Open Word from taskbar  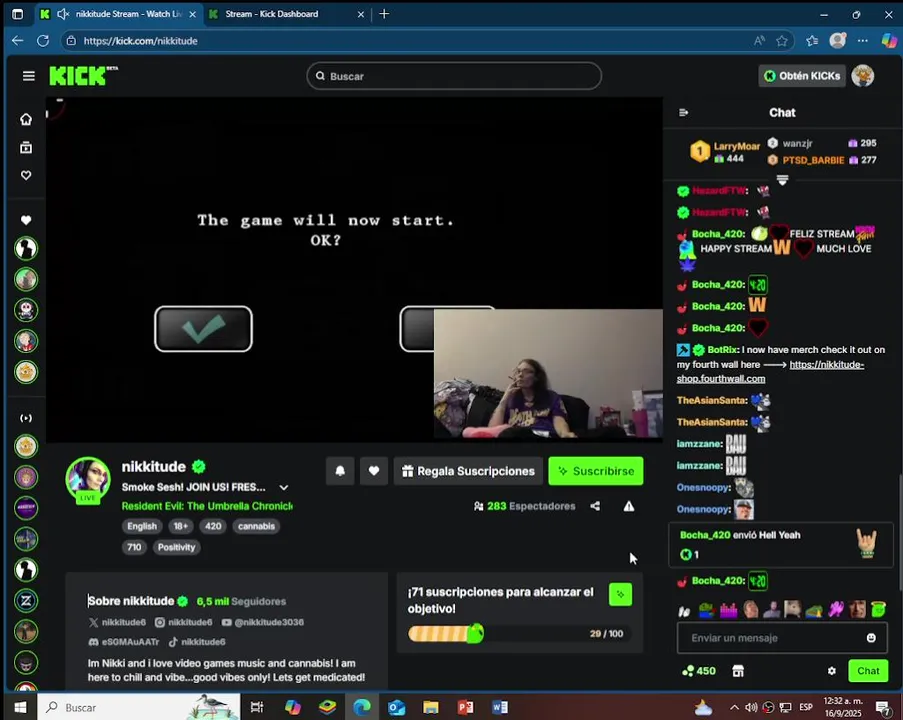(500, 707)
